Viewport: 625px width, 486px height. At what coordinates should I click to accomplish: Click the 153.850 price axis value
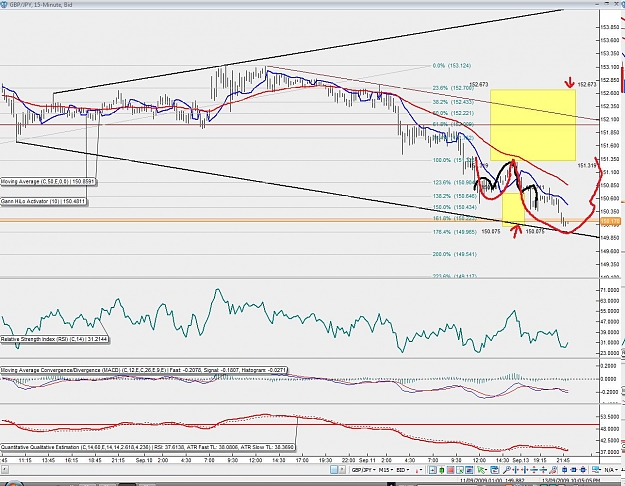tap(610, 27)
